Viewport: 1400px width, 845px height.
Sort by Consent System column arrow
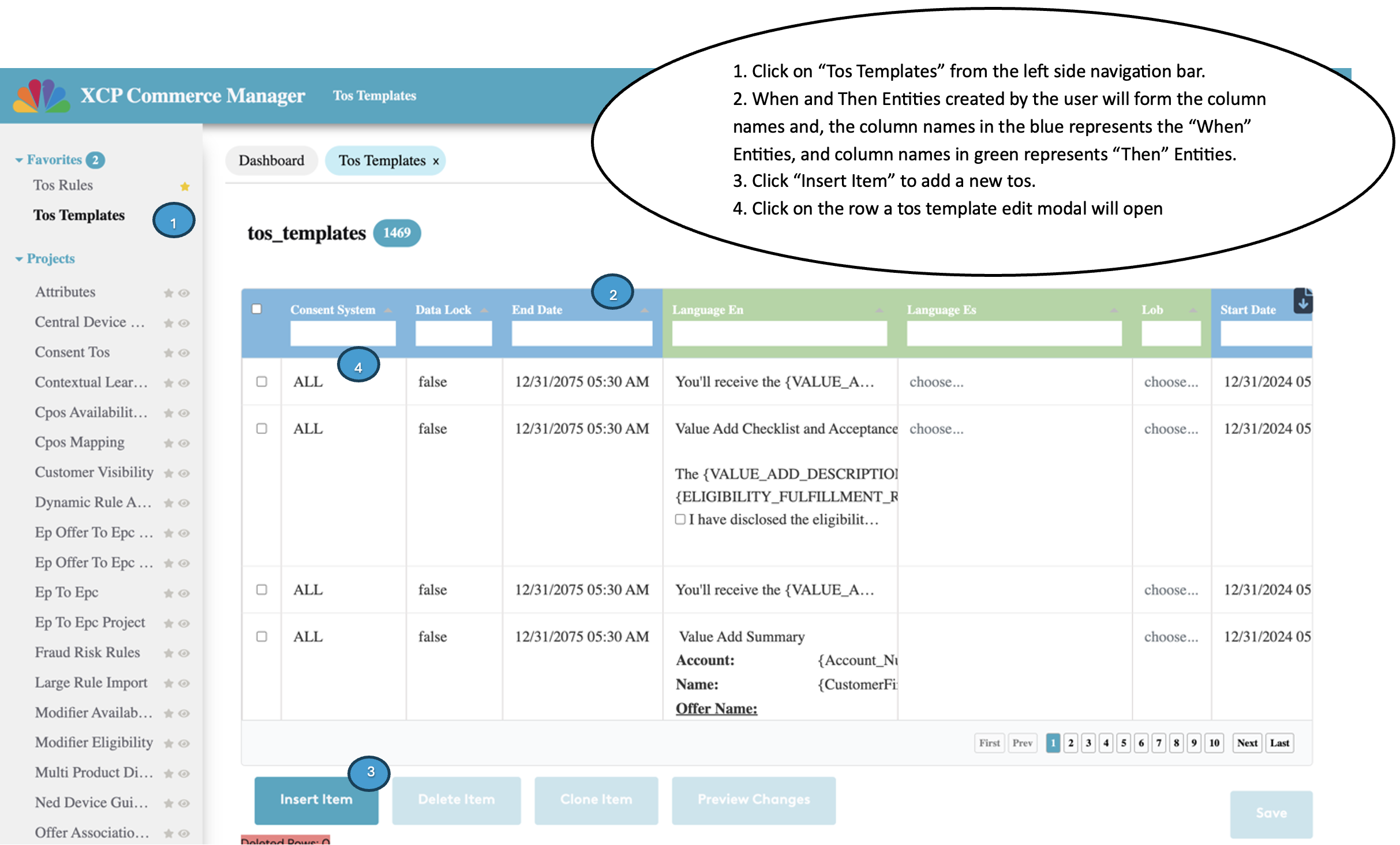(x=388, y=311)
